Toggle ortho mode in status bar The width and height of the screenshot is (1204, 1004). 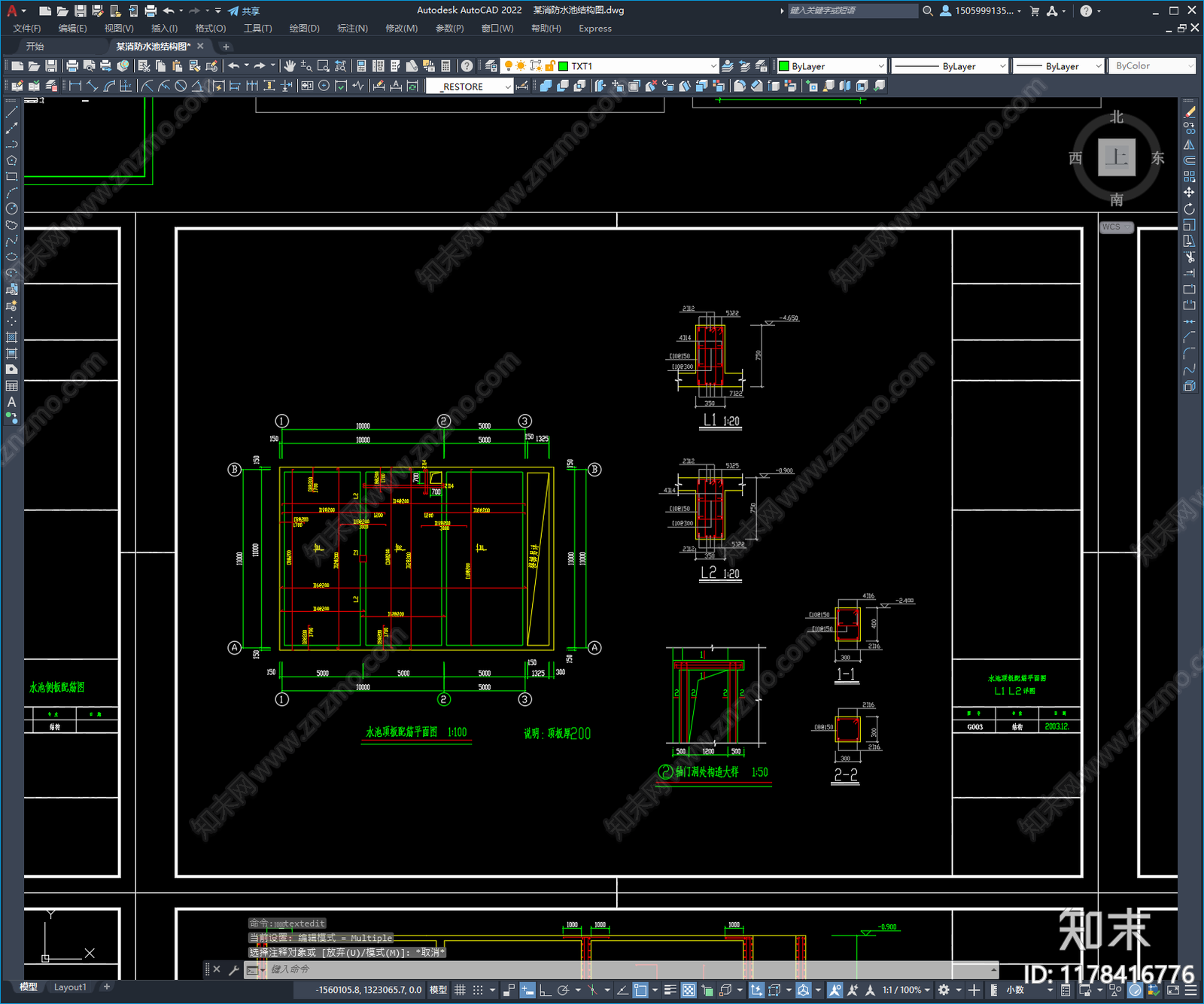pyautogui.click(x=545, y=990)
